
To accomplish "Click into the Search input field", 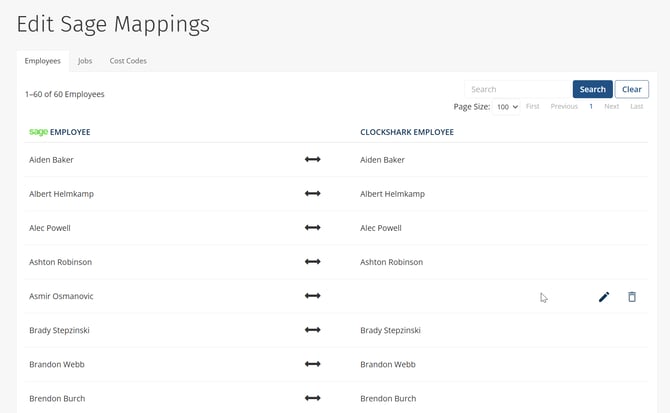I will pos(517,89).
